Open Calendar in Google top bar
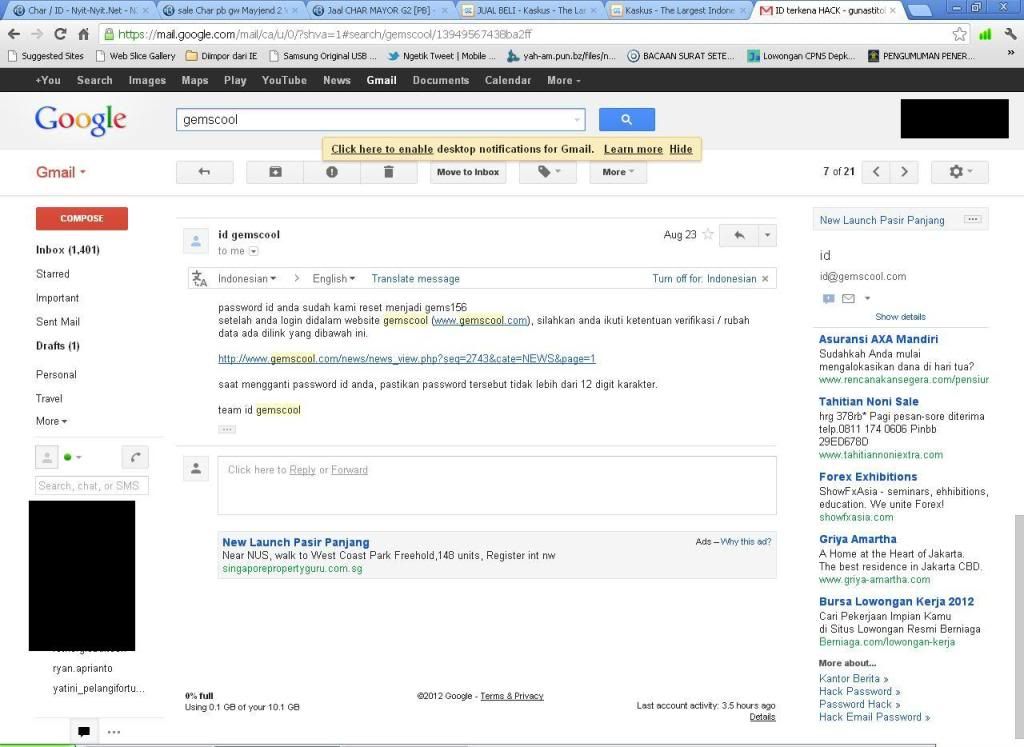1024x747 pixels. click(x=507, y=80)
